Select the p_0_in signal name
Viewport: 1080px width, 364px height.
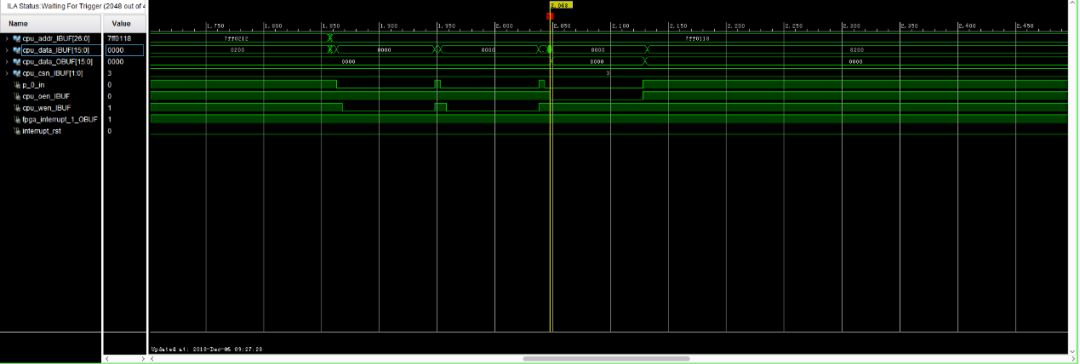33,85
